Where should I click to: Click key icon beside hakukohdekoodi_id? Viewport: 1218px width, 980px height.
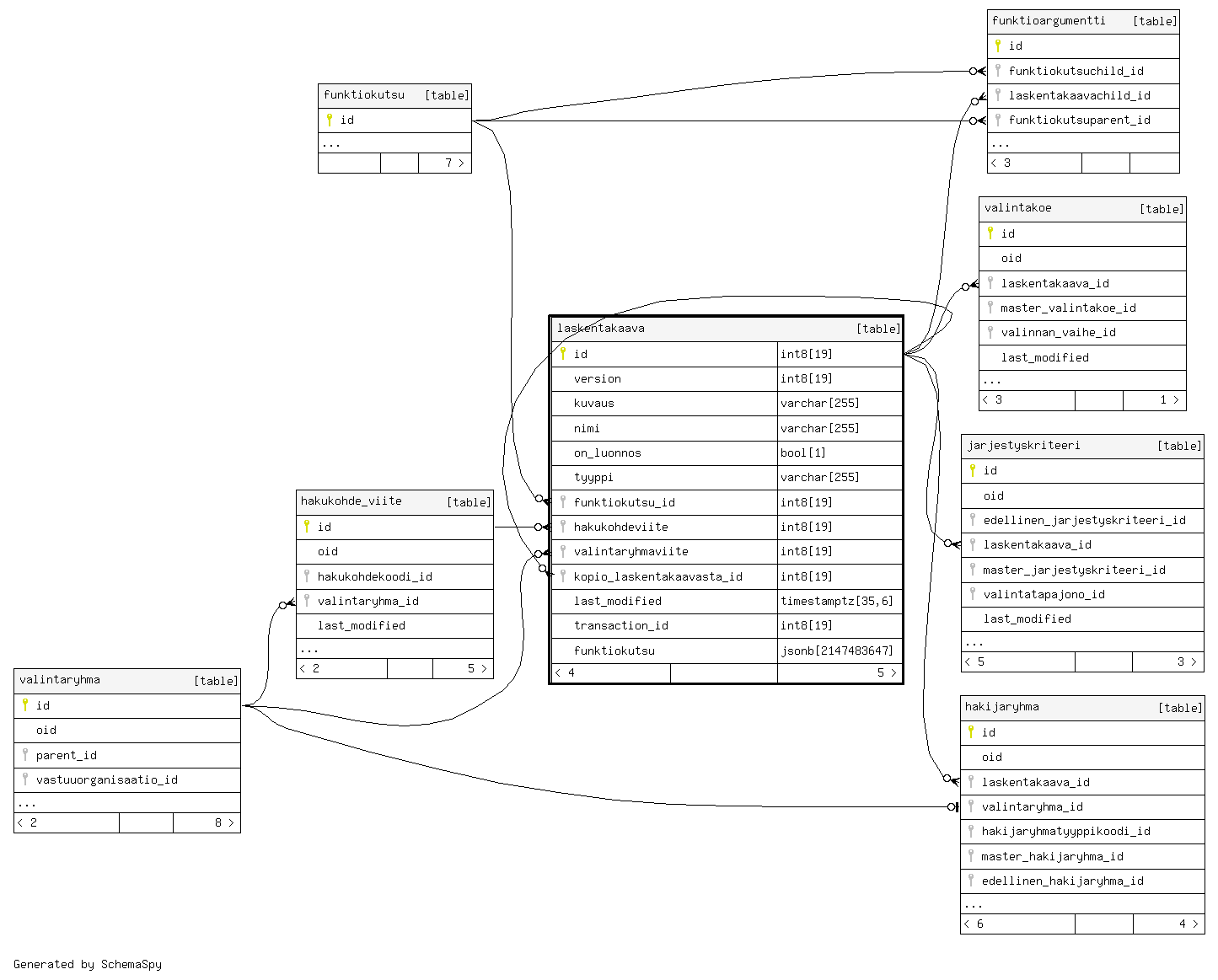[307, 576]
